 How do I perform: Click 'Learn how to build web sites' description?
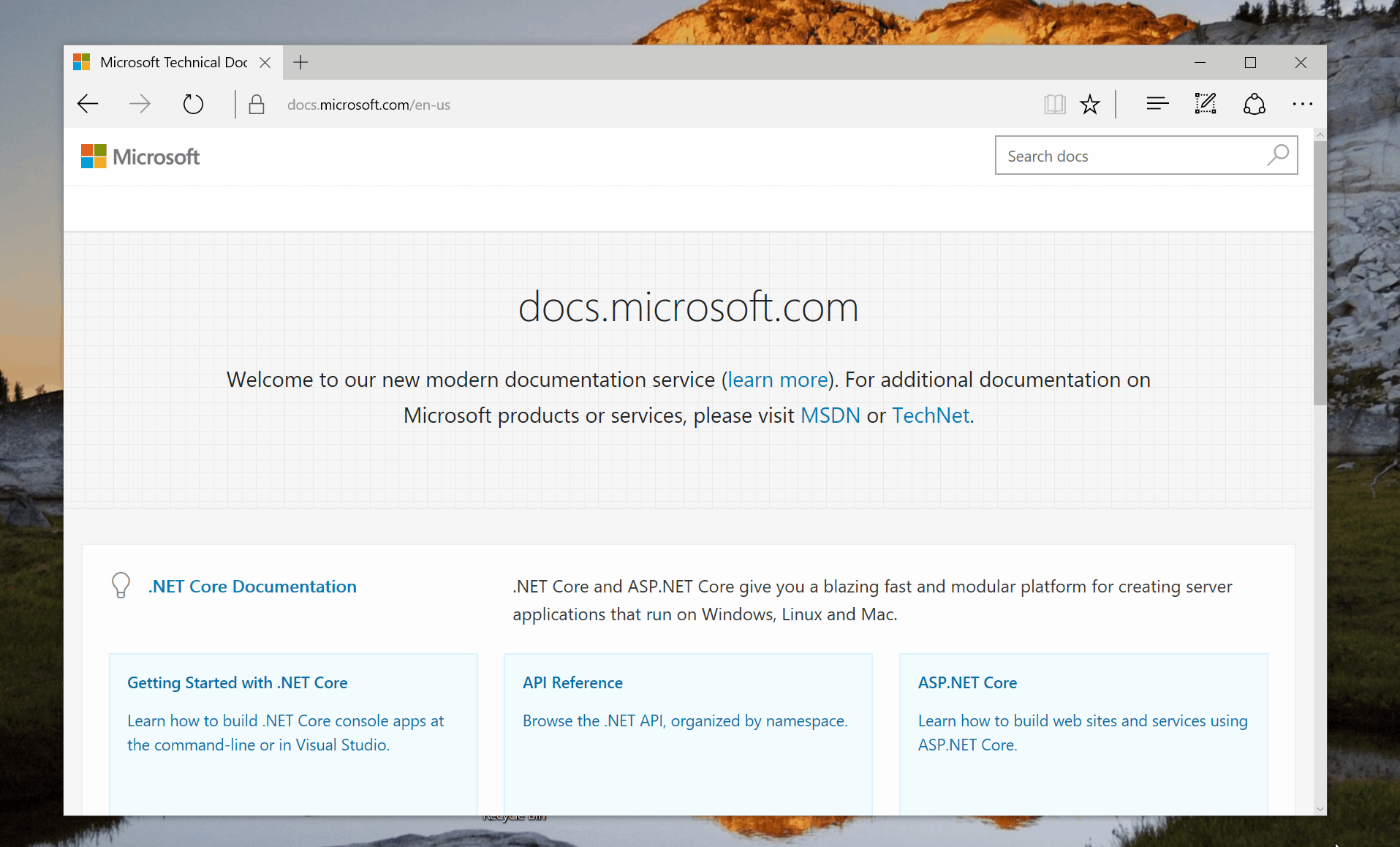1083,733
